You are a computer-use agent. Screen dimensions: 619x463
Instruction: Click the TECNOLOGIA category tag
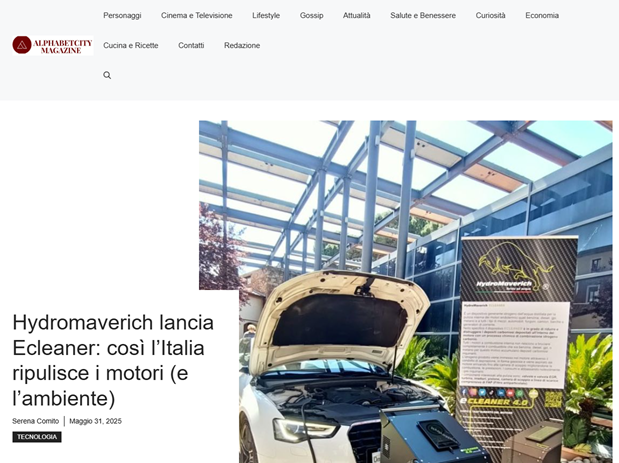(x=37, y=437)
